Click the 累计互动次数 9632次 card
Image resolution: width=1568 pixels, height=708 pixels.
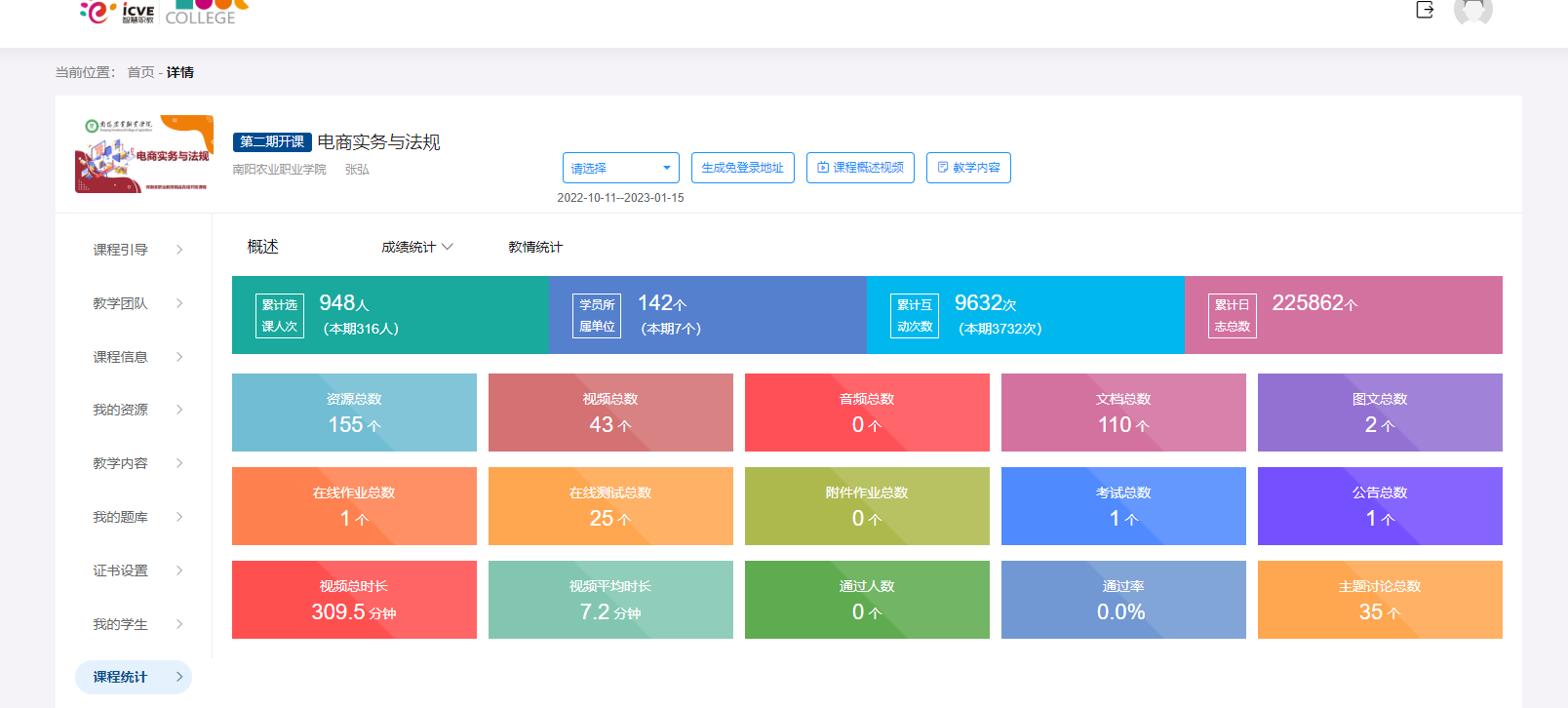coord(1026,315)
